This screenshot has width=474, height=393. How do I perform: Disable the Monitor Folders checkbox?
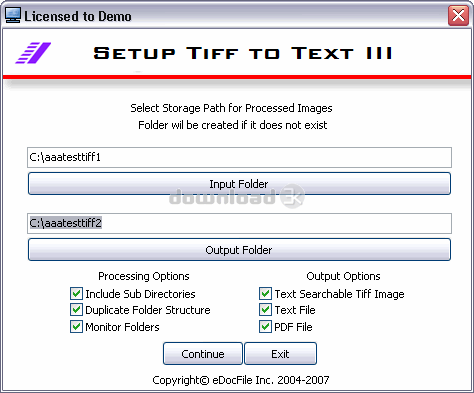coord(76,326)
